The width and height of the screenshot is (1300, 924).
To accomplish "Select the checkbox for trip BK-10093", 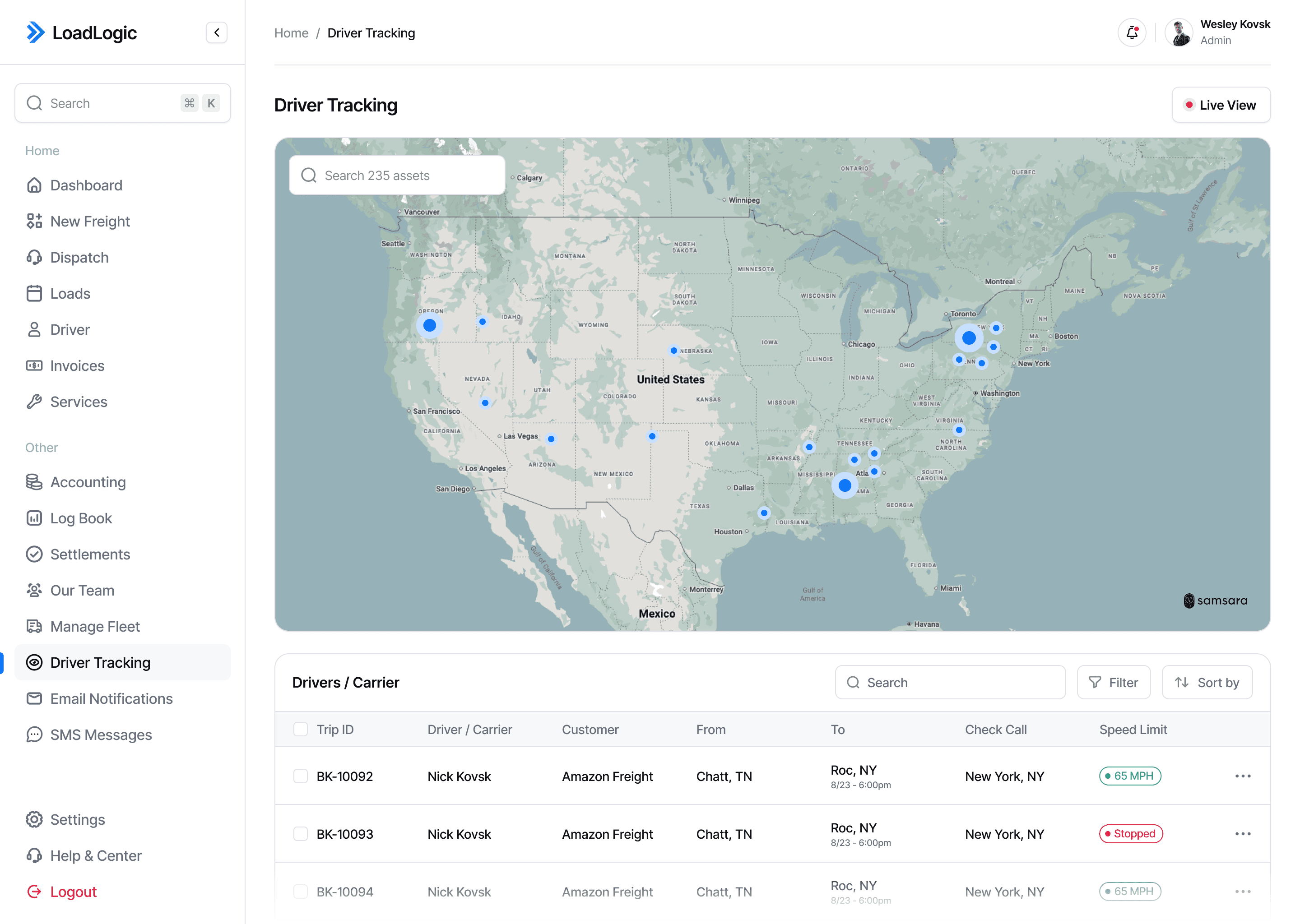I will point(301,834).
